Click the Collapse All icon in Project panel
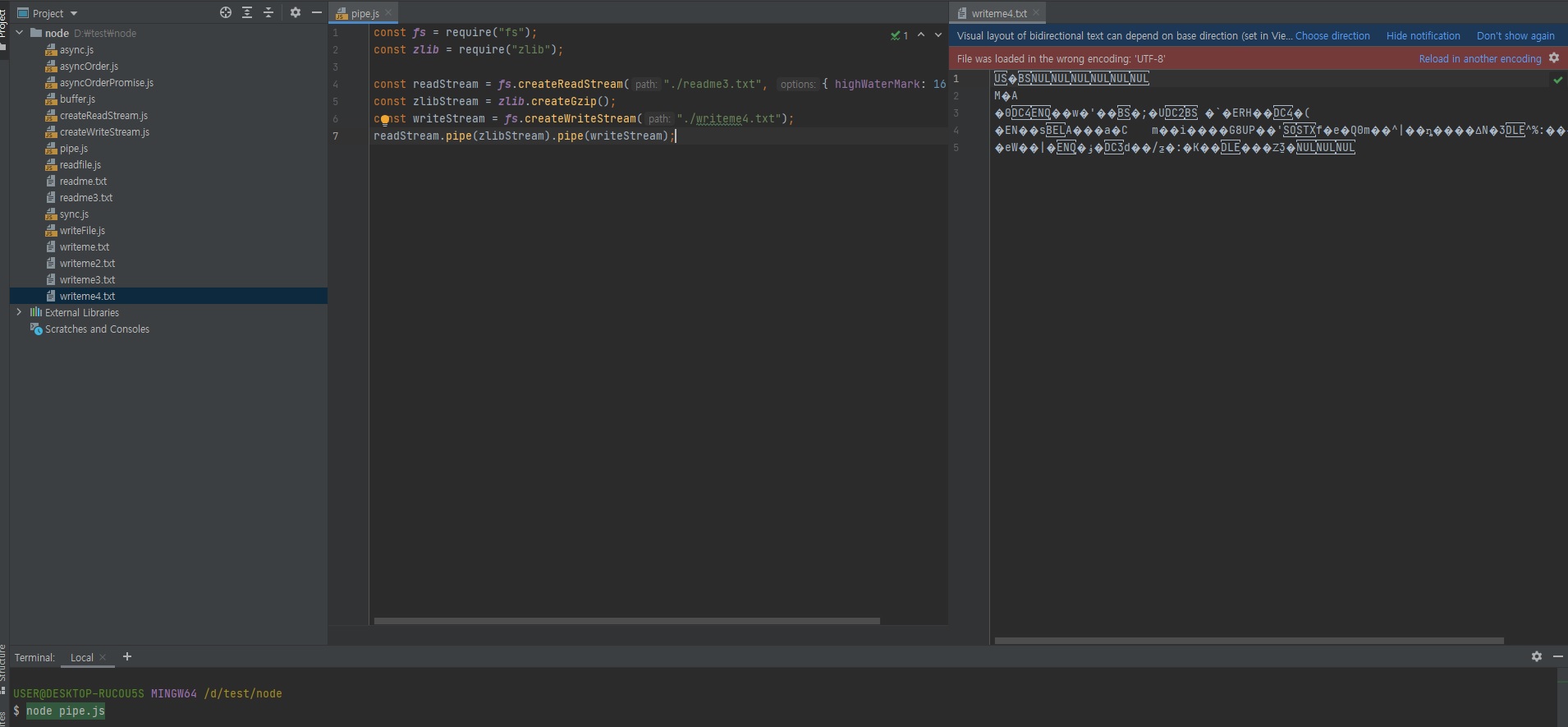Viewport: 1568px width, 727px height. click(268, 12)
